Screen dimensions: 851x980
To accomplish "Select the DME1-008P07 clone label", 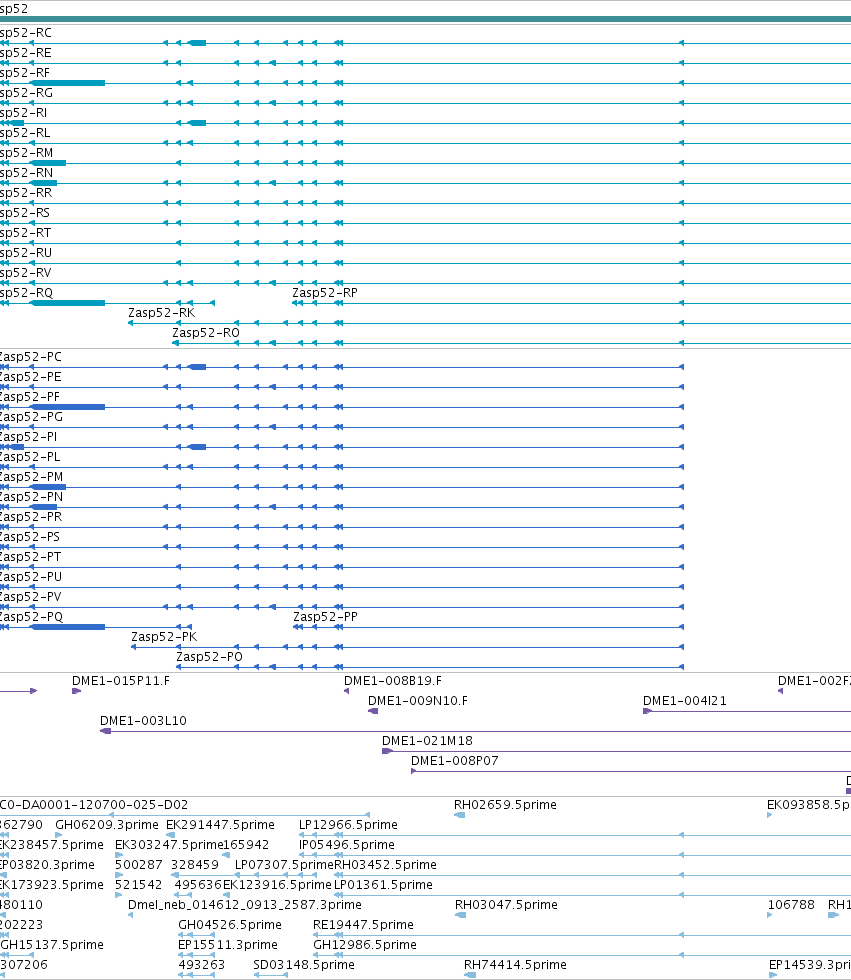I will (x=455, y=761).
